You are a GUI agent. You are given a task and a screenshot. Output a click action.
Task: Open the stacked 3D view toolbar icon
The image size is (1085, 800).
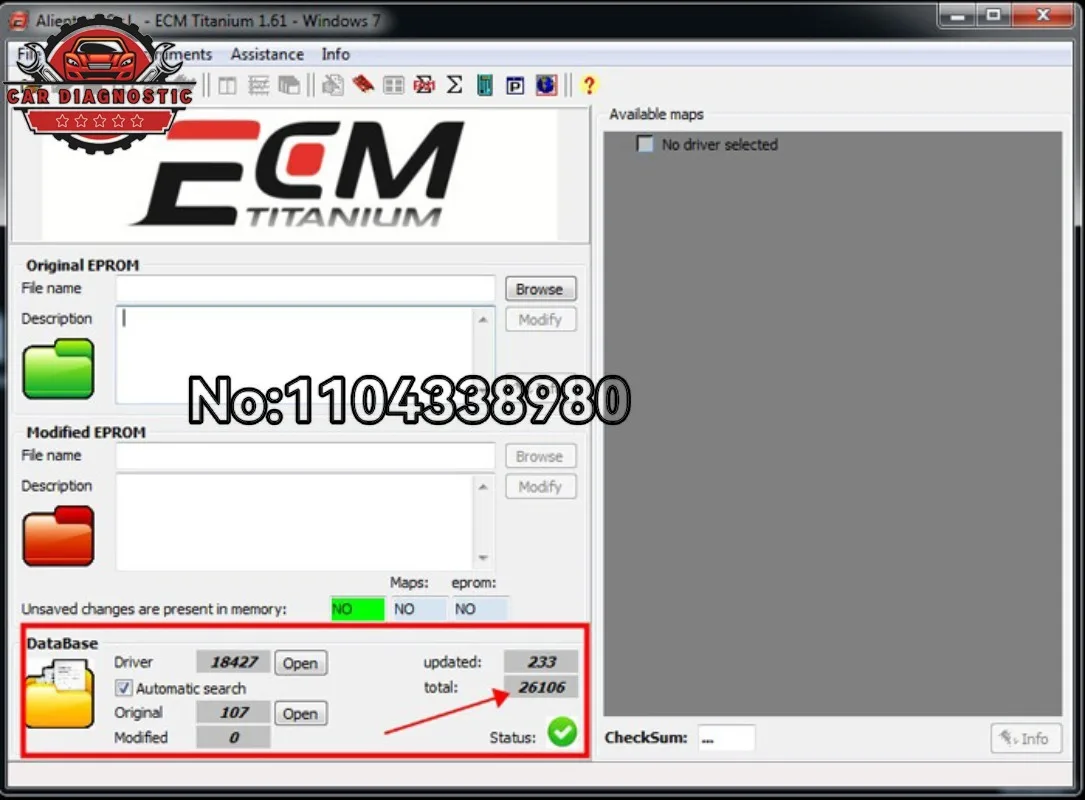click(289, 86)
